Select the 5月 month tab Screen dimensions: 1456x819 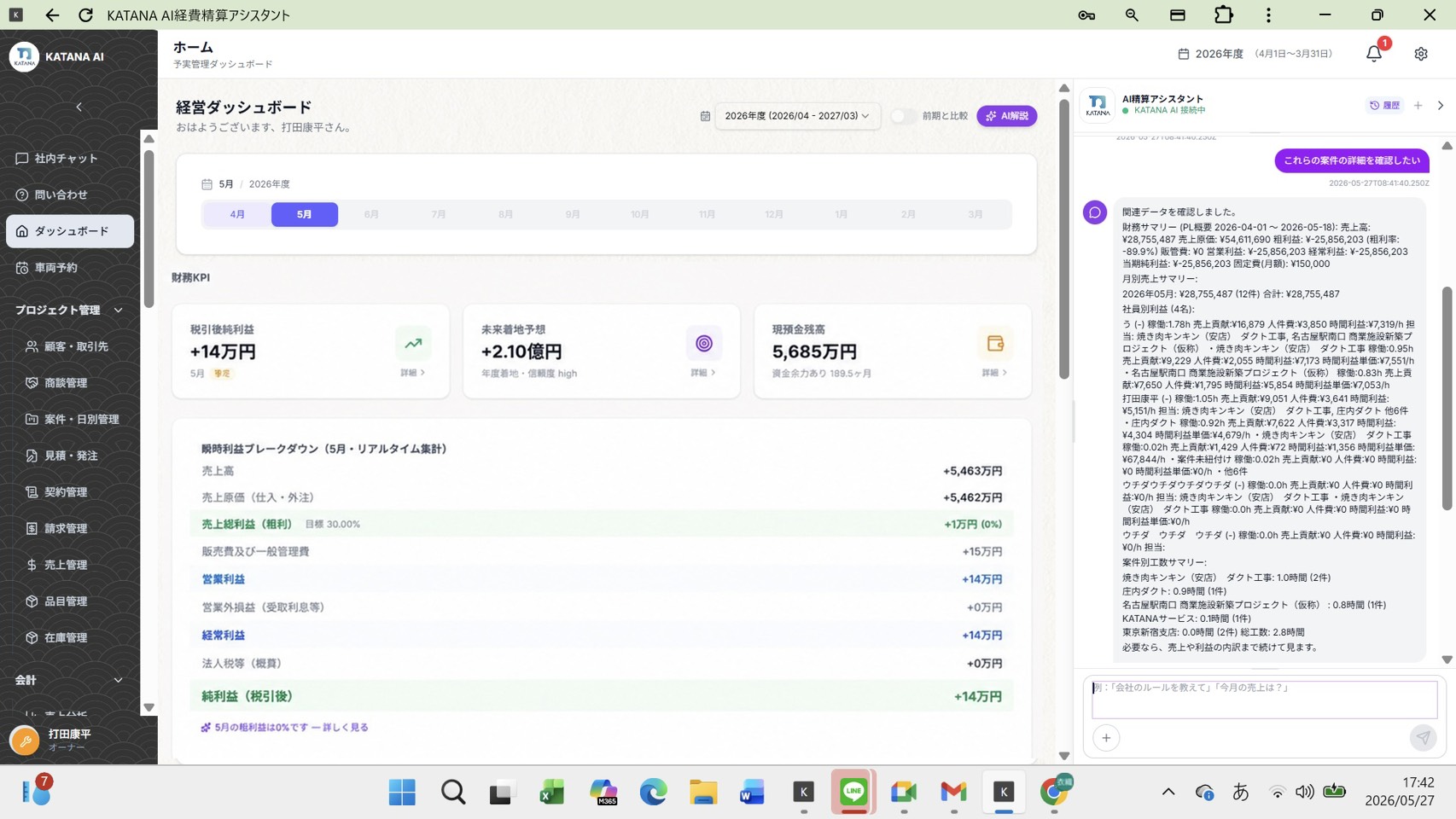(x=305, y=214)
